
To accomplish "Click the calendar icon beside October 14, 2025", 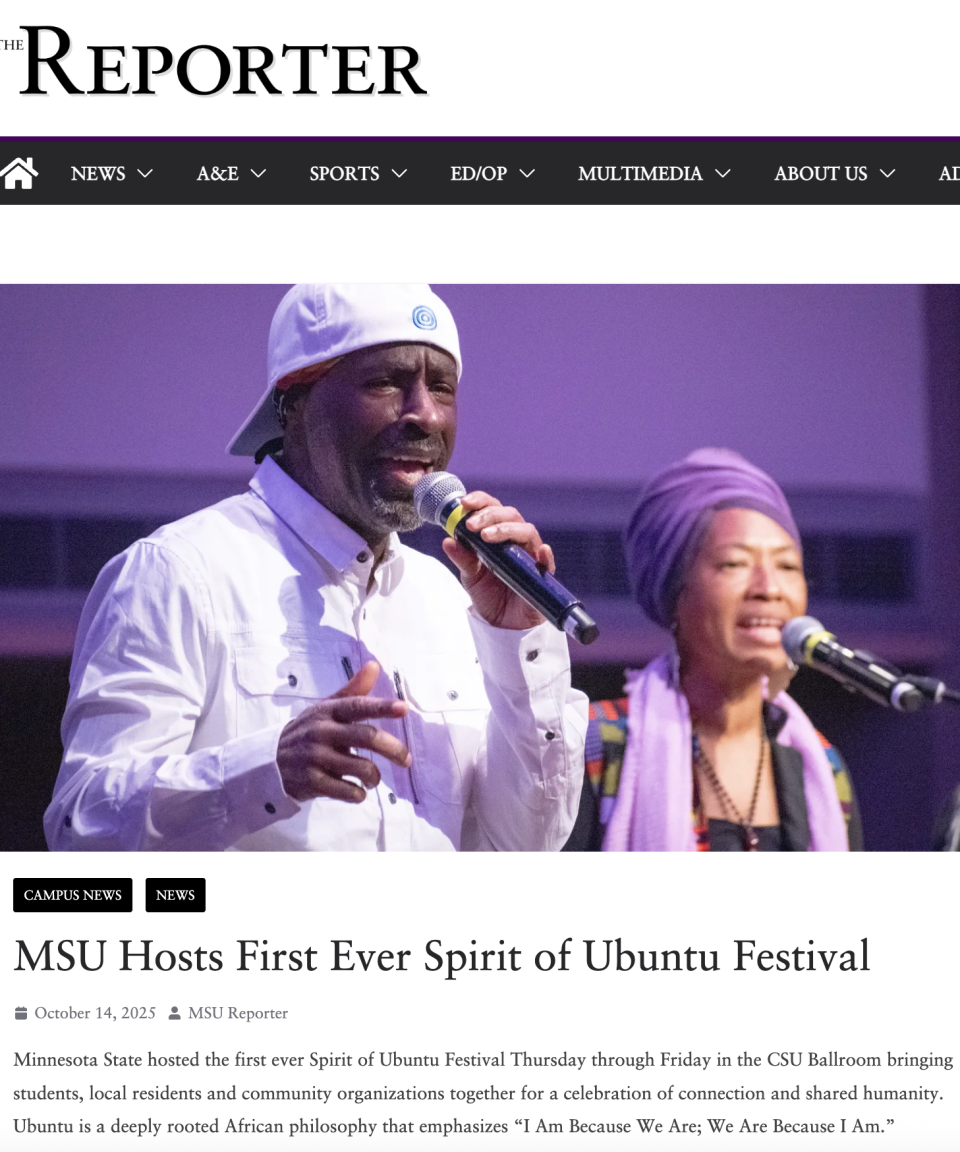I will 21,1013.
